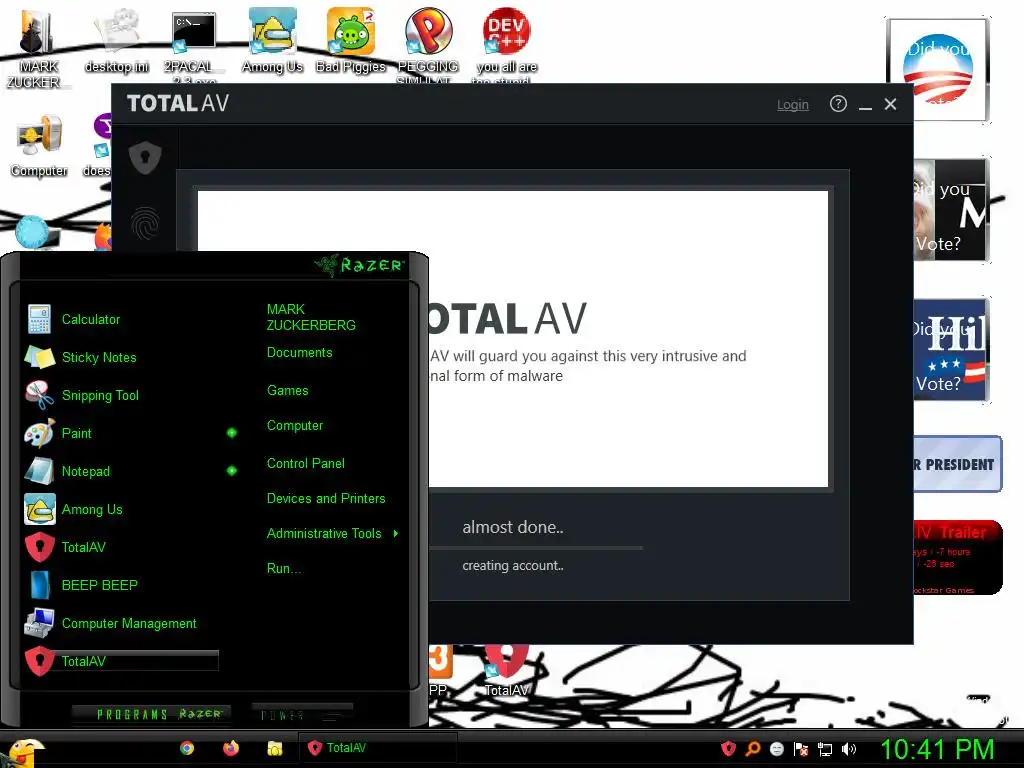This screenshot has height=768, width=1024.
Task: Click the TotalAV shield tray icon
Action: (728, 749)
